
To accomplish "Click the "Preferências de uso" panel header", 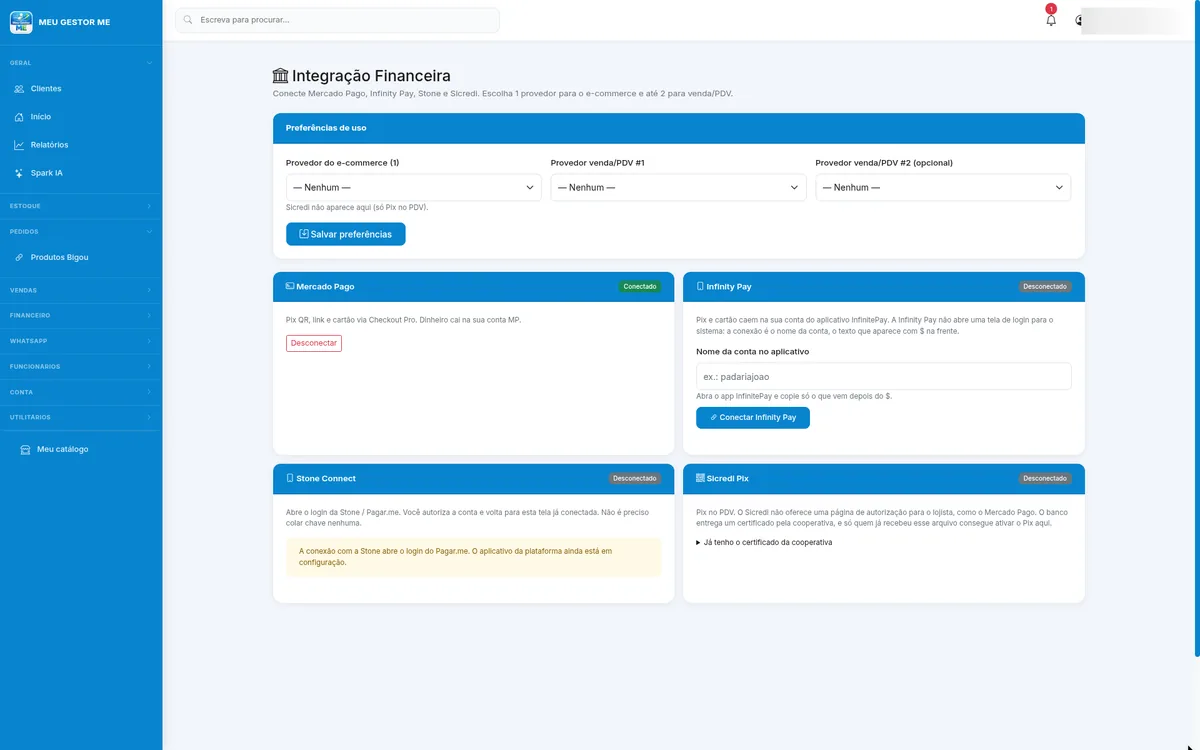I will coord(679,128).
